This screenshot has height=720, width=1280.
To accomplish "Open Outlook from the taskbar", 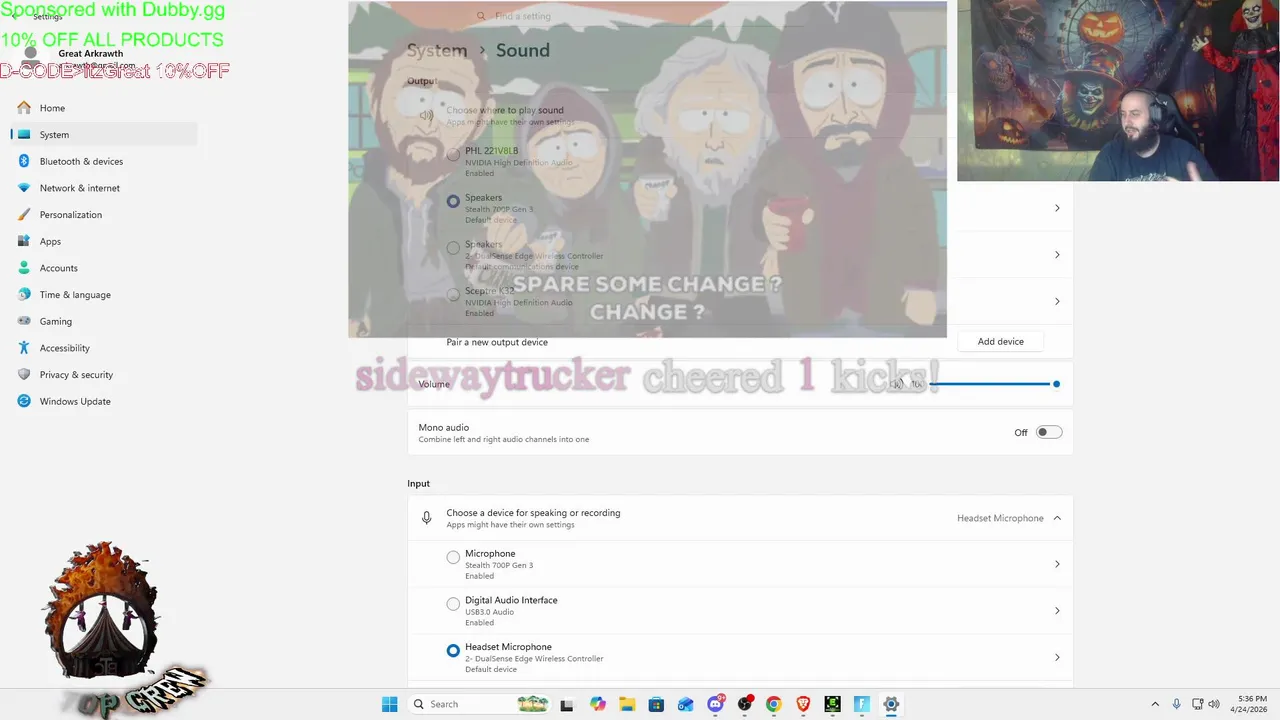I will (685, 704).
